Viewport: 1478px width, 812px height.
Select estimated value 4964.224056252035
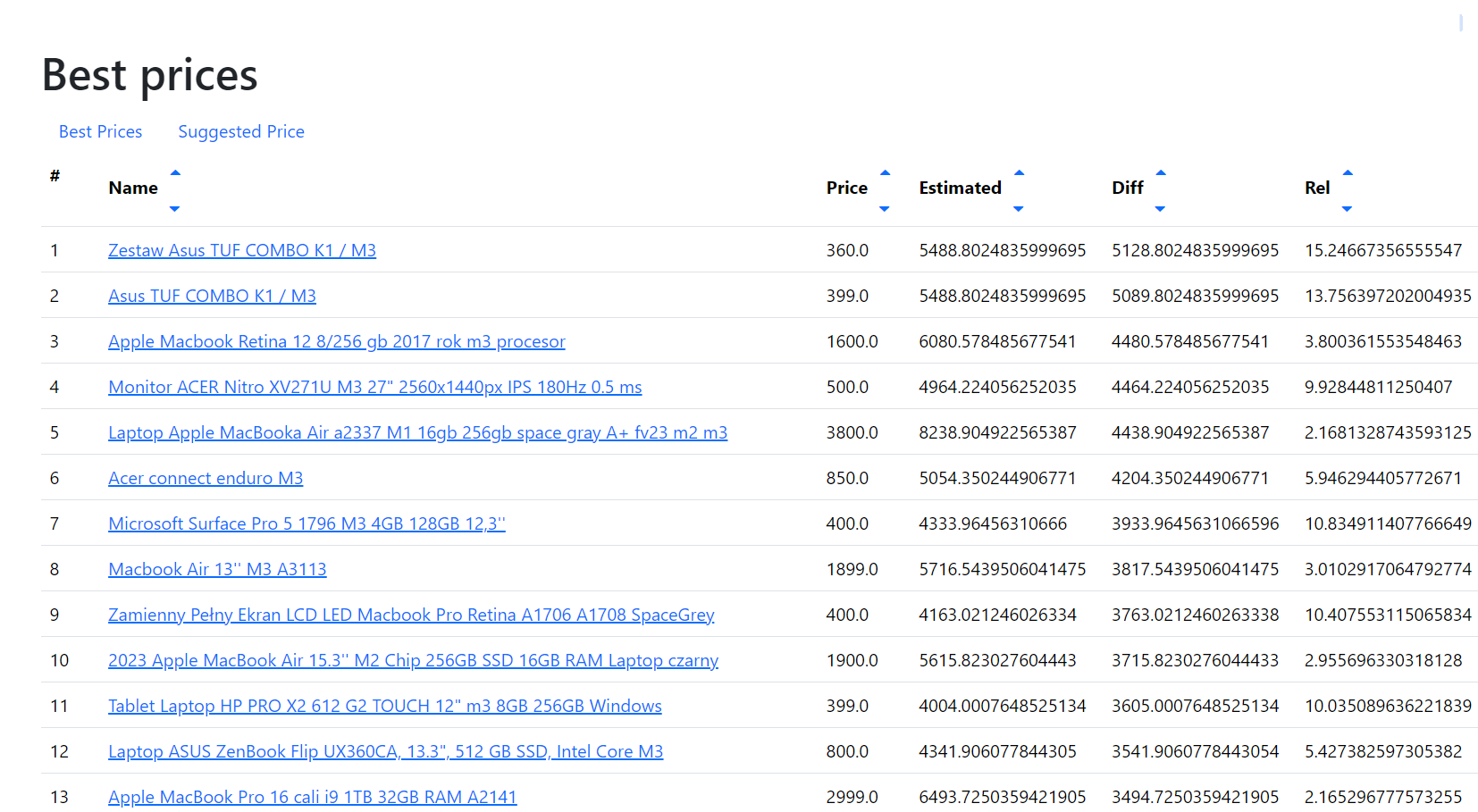coord(997,387)
